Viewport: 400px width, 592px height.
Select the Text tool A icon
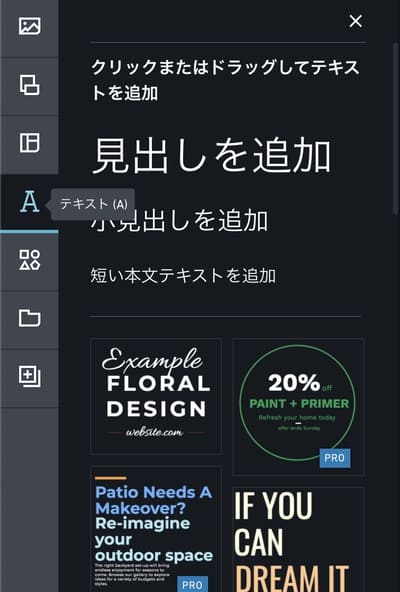29,202
